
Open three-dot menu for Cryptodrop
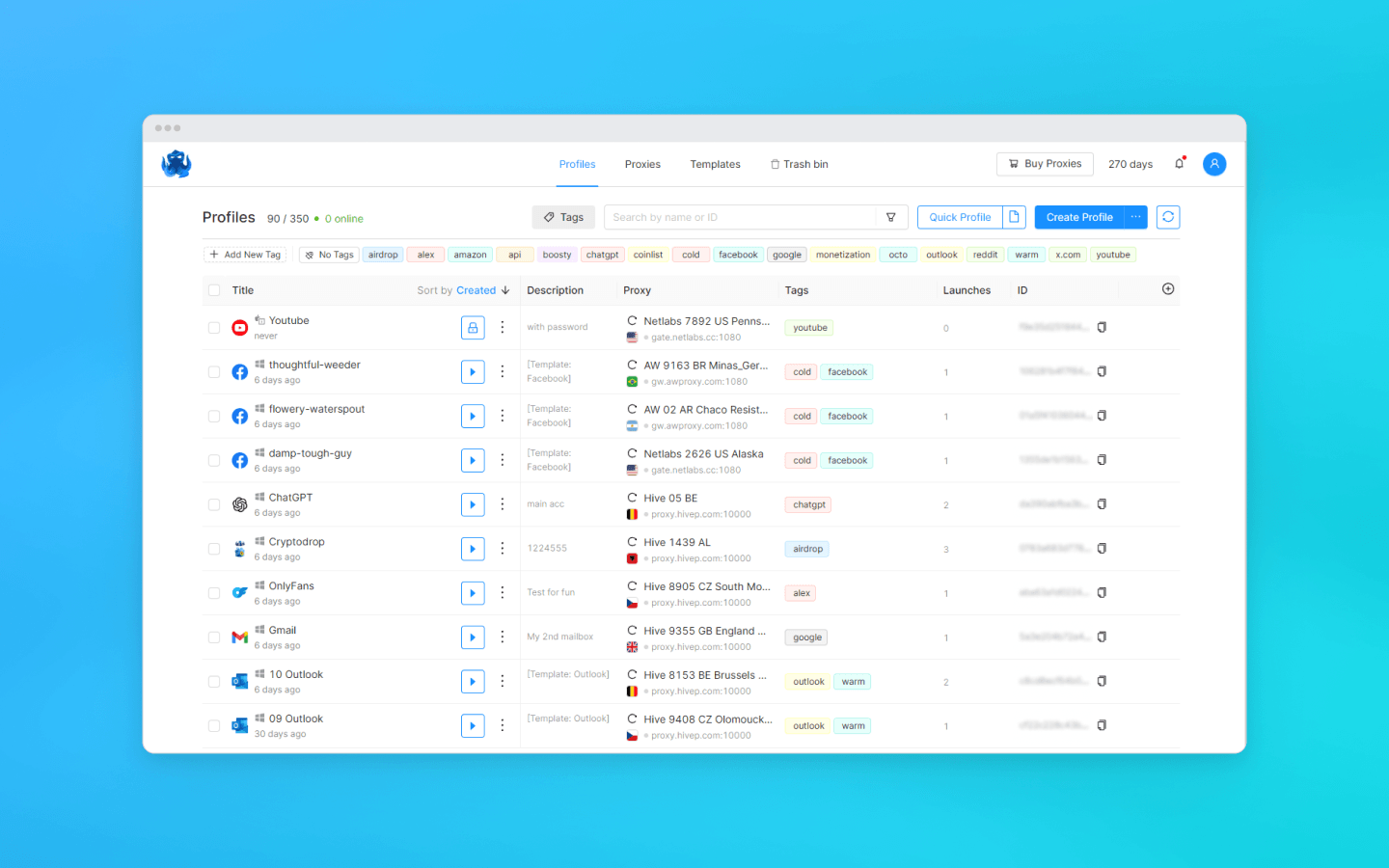[503, 549]
